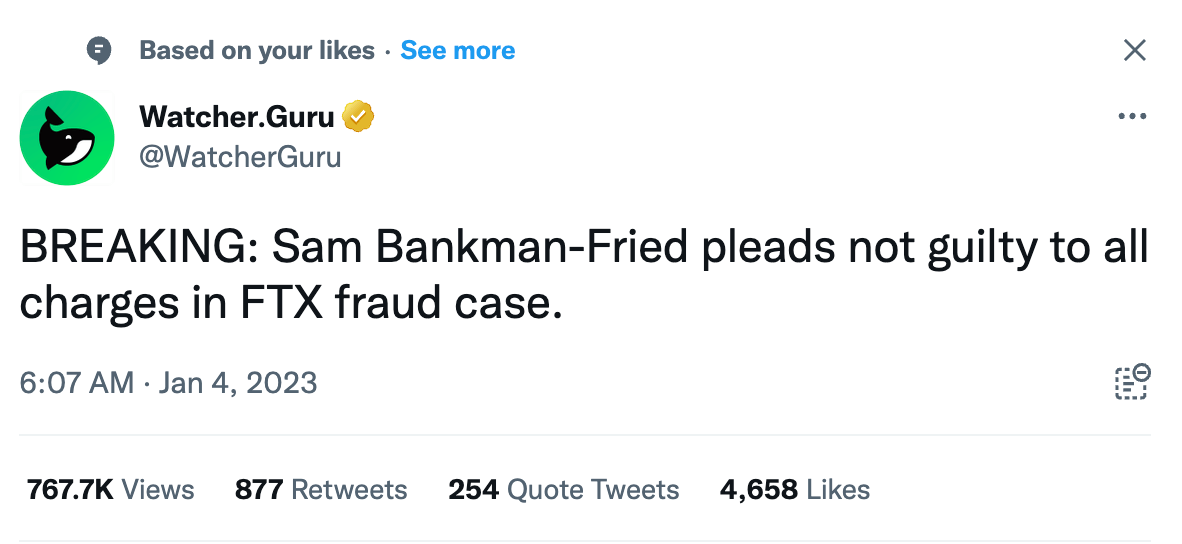Open the See more link
This screenshot has height=544, width=1182.
458,50
